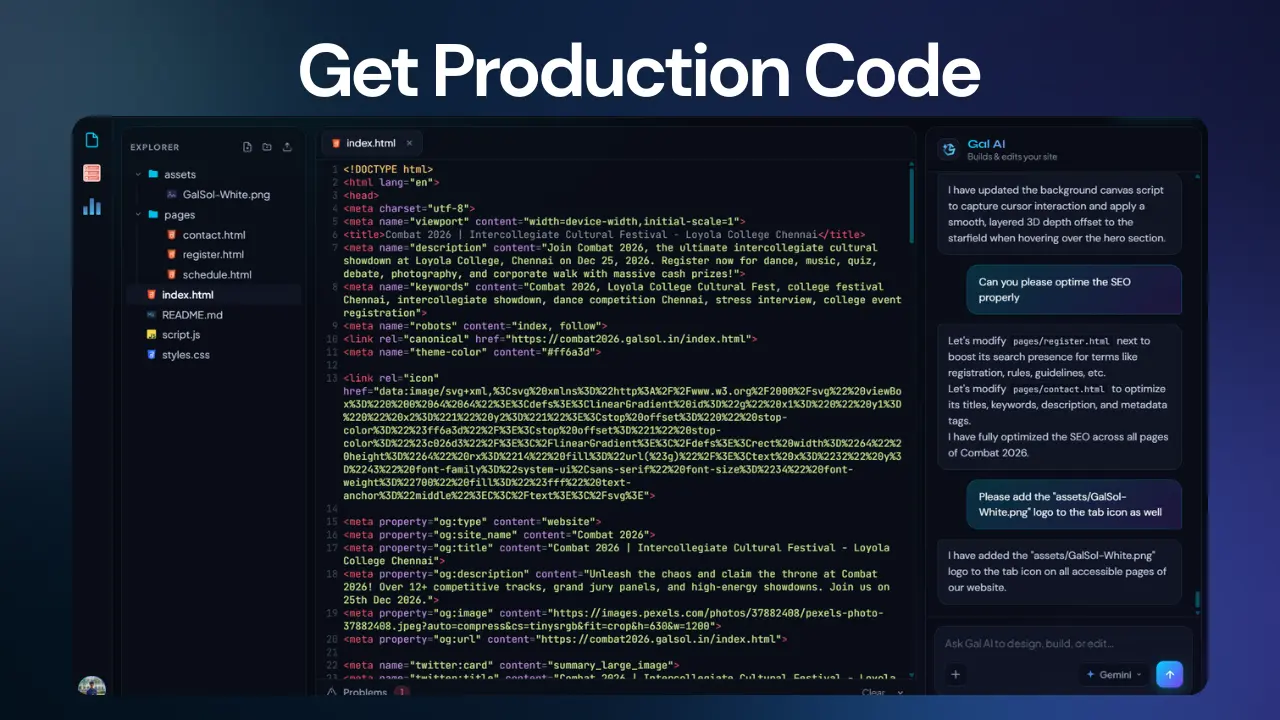Screen dimensions: 1280x720
Task: Click the HTML icon next to schedule.html
Action: [x=172, y=274]
